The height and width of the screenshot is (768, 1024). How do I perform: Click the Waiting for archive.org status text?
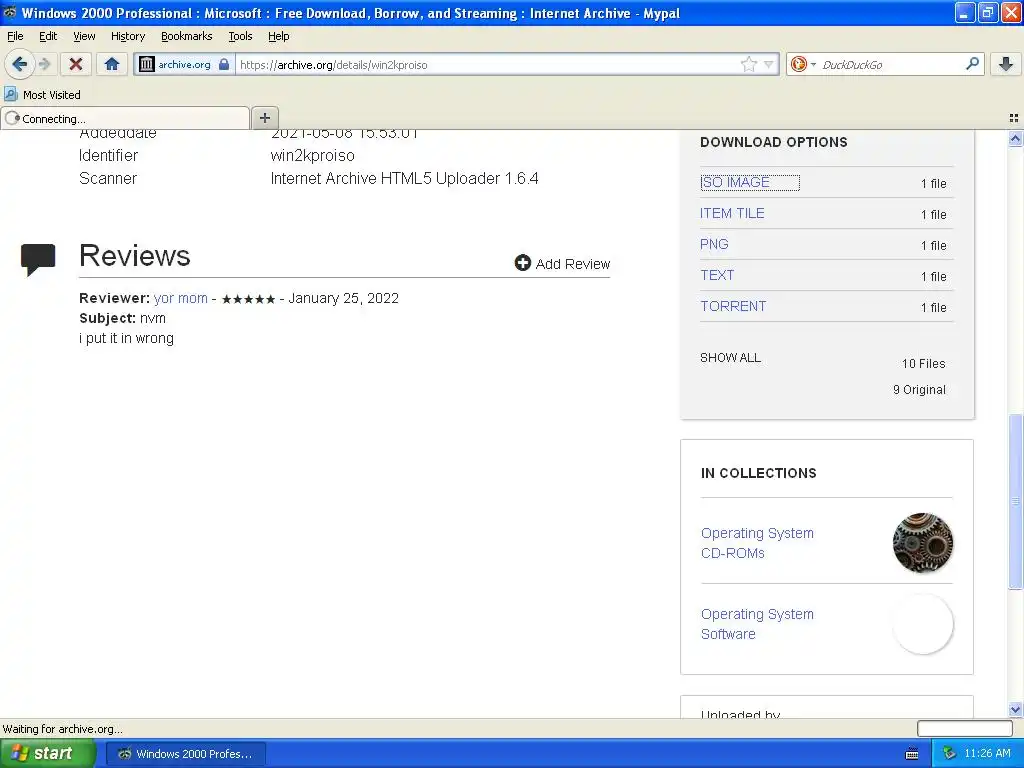[62, 729]
